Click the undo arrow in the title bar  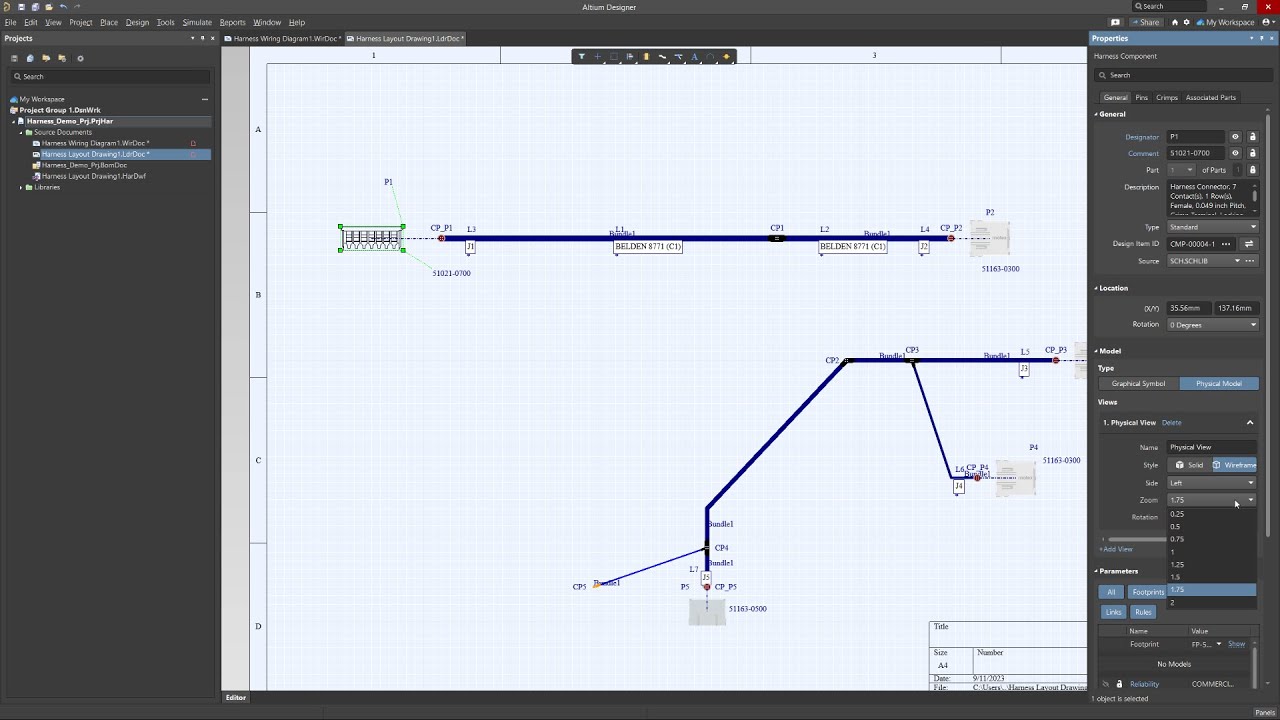[x=63, y=7]
